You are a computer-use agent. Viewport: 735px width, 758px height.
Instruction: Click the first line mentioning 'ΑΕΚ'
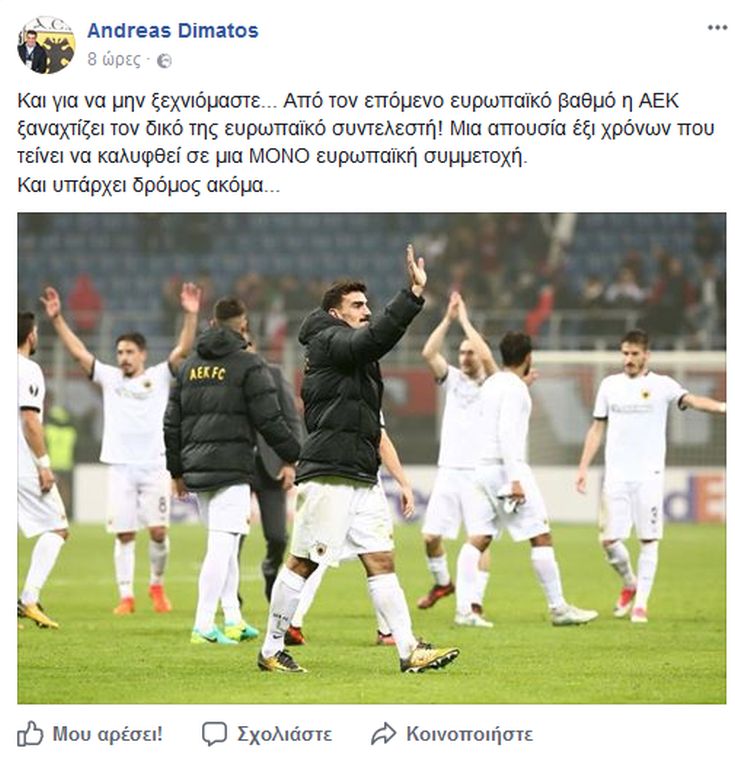coord(348,101)
